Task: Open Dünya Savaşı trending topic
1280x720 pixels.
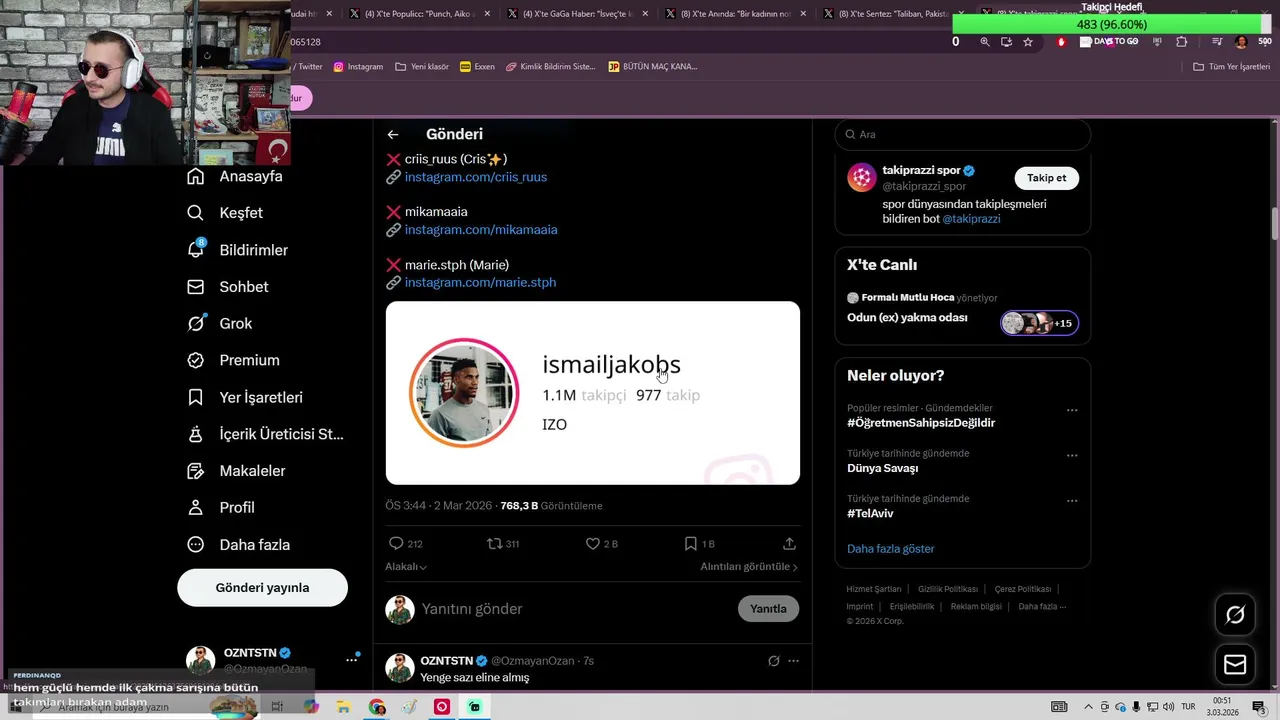Action: pyautogui.click(x=882, y=469)
